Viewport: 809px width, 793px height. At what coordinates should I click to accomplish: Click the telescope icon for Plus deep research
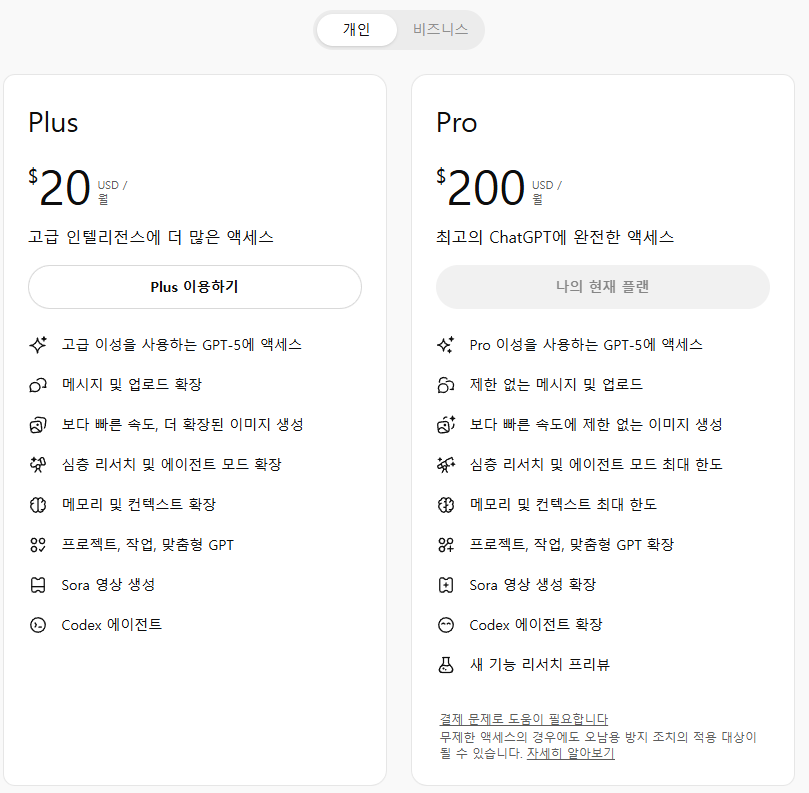[x=38, y=465]
